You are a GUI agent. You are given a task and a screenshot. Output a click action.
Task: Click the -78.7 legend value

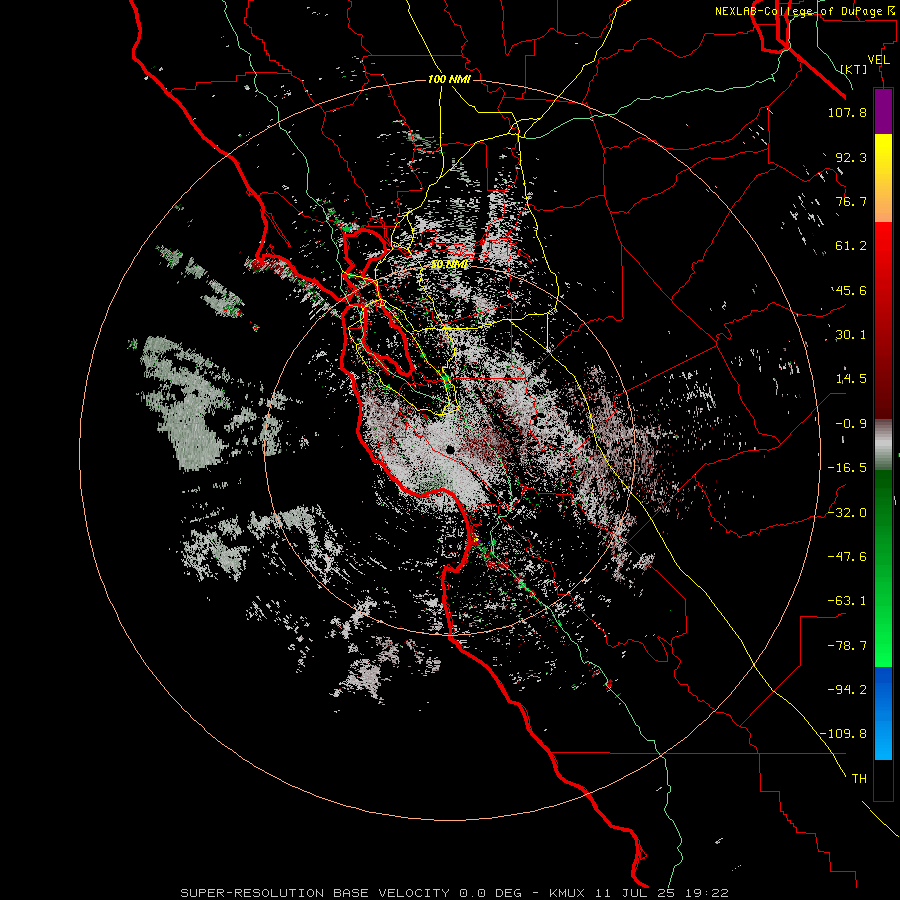(x=847, y=646)
